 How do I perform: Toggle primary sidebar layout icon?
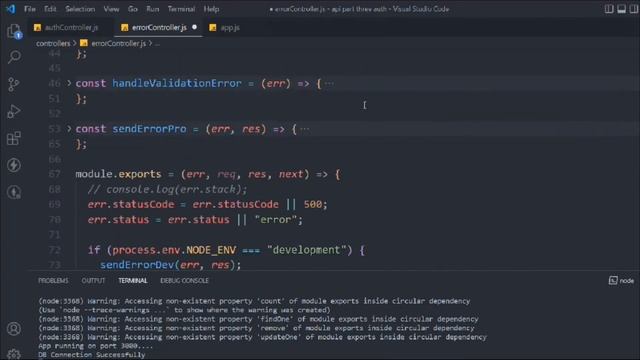click(x=609, y=9)
